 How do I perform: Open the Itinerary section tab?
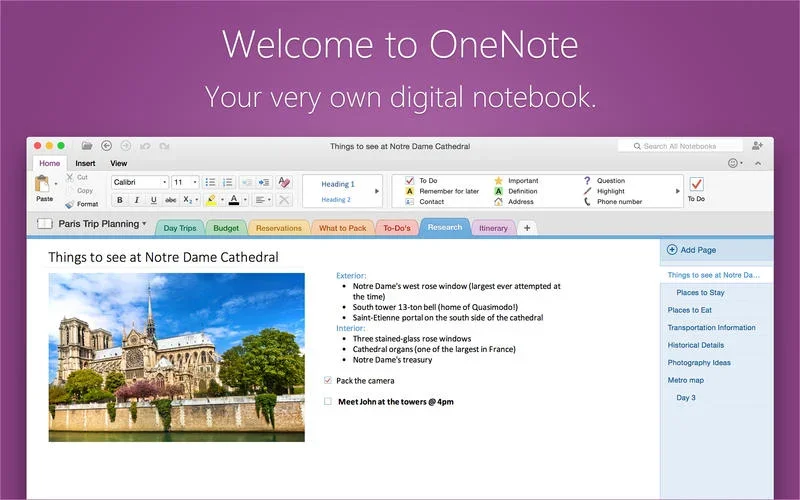click(x=493, y=228)
